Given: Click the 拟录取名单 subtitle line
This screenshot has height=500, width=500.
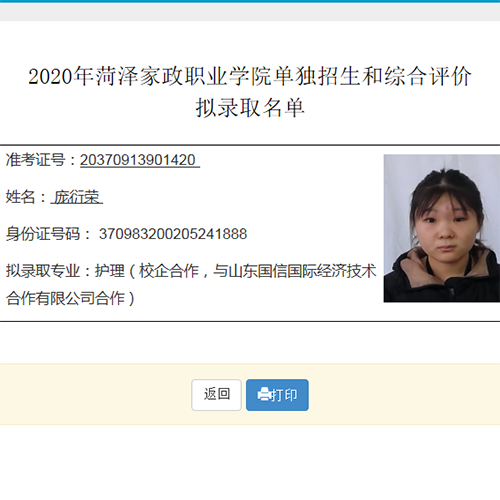Looking at the screenshot, I should 250,108.
